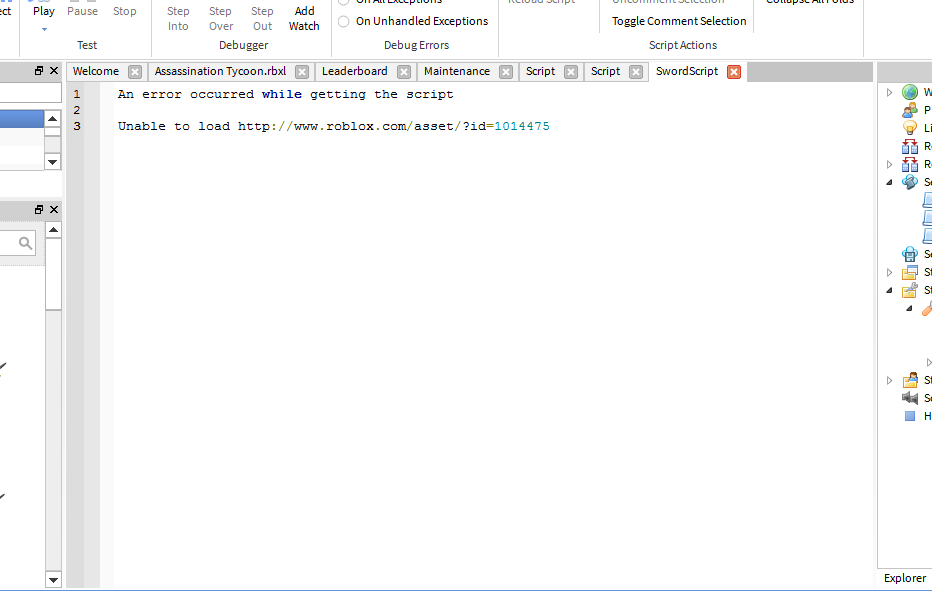Select the Lighting light bulb icon
The image size is (932, 604).
pos(909,128)
